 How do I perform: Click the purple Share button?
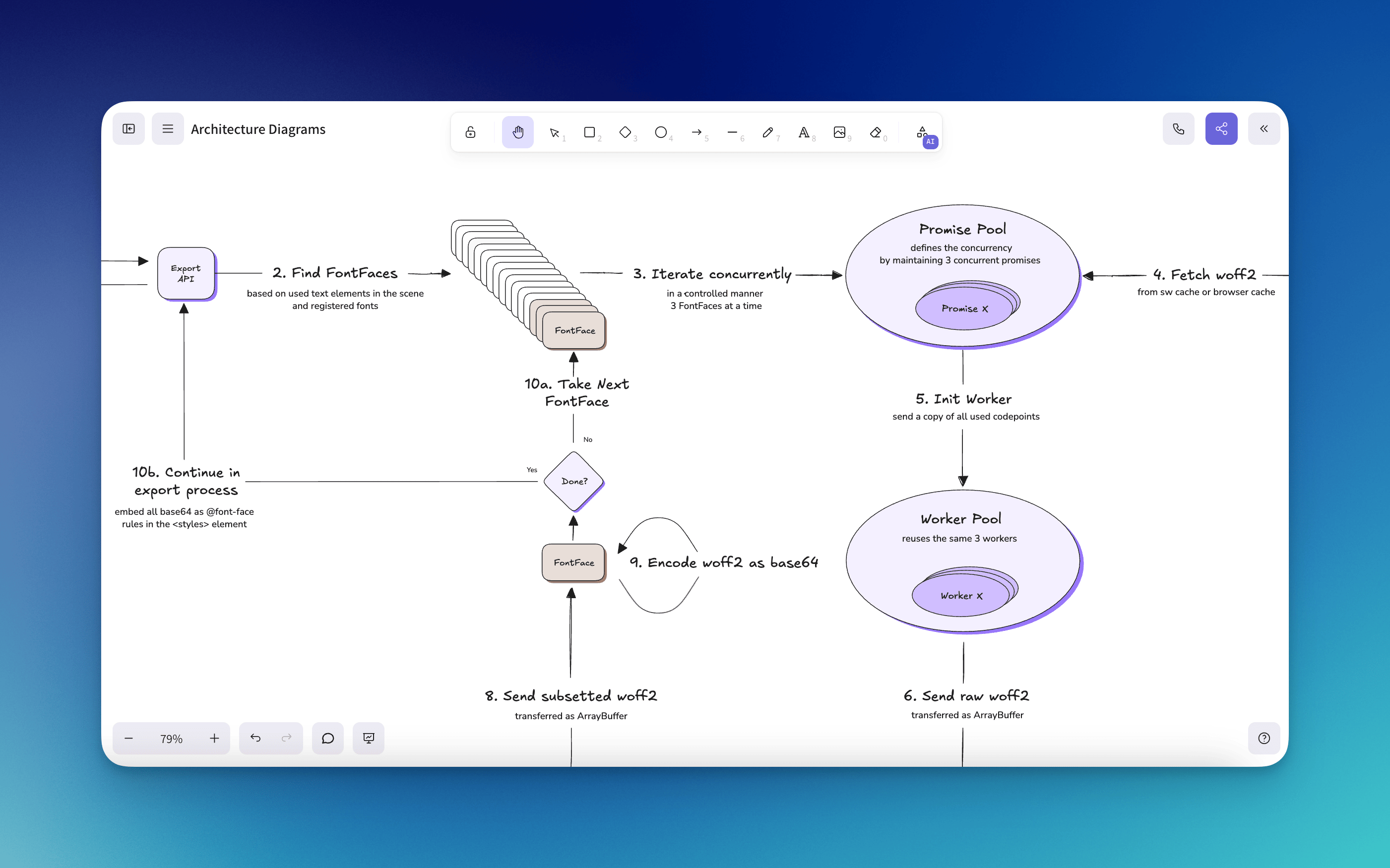1221,128
